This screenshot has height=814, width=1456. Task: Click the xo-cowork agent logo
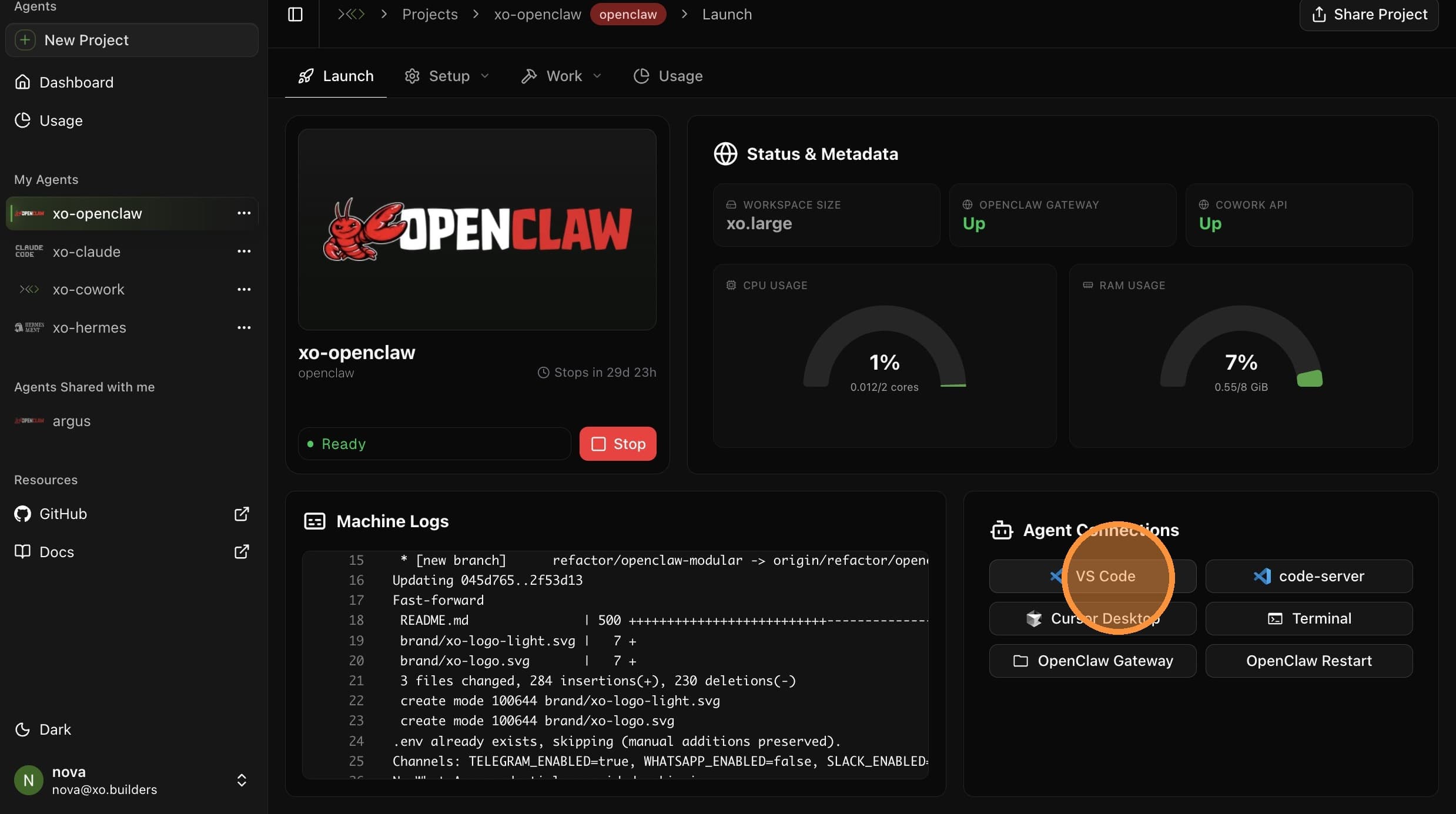click(29, 289)
